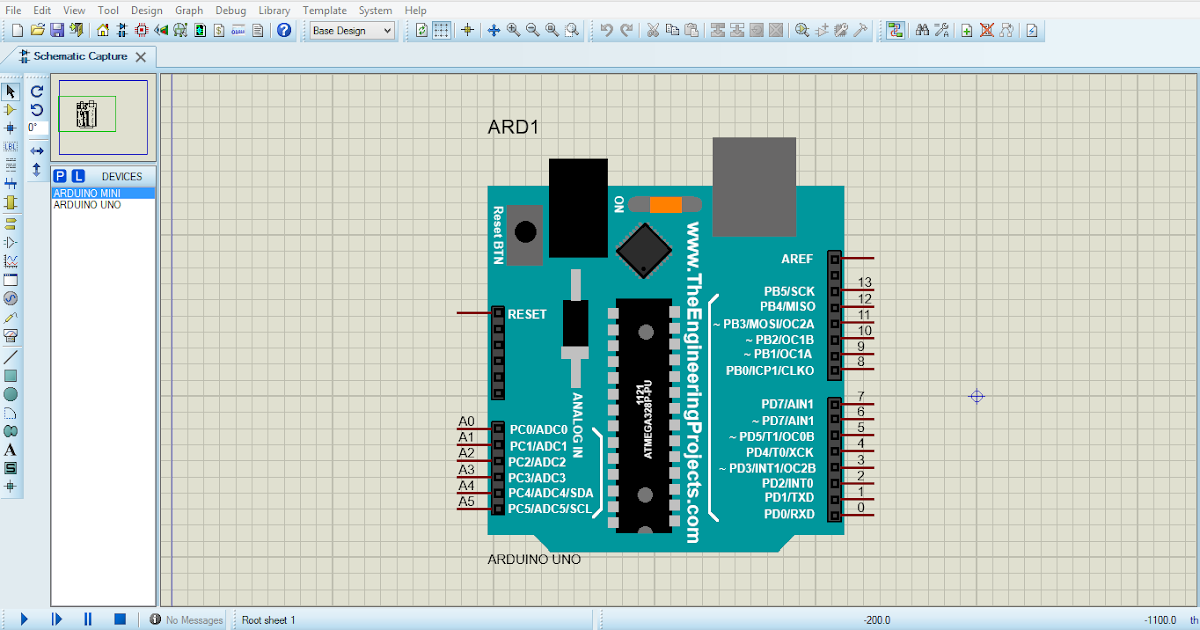1200x630 pixels.
Task: Click the X-Mirror horizontal flip icon
Action: [x=37, y=150]
